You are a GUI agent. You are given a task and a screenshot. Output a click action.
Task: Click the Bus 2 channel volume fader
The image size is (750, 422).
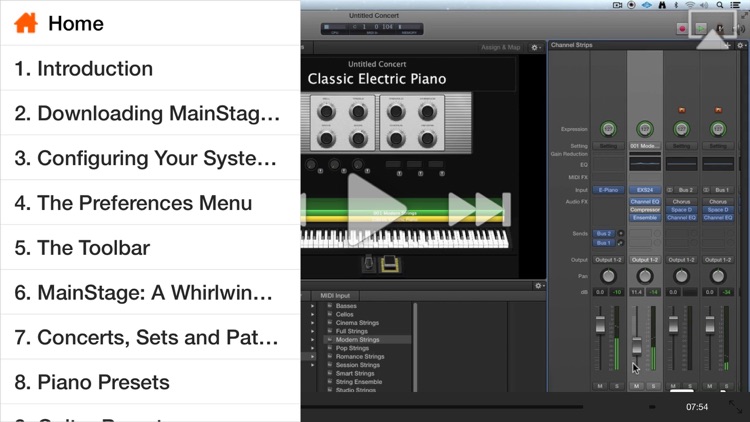(x=673, y=324)
